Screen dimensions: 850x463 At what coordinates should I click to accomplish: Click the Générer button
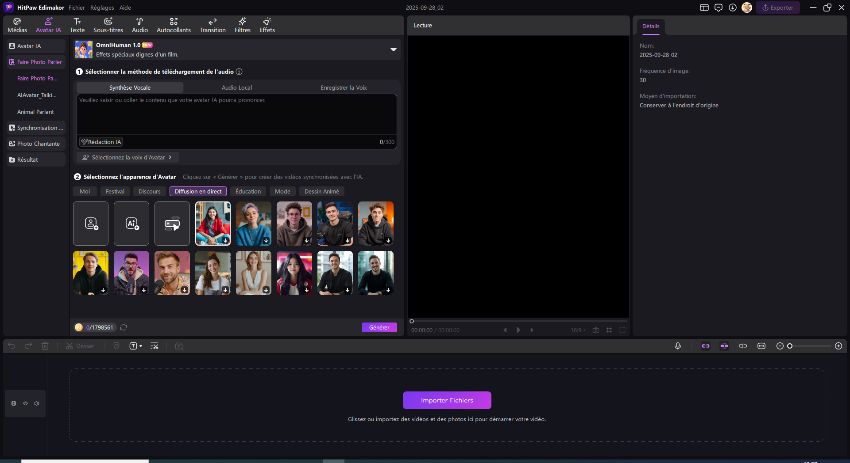[x=379, y=327]
